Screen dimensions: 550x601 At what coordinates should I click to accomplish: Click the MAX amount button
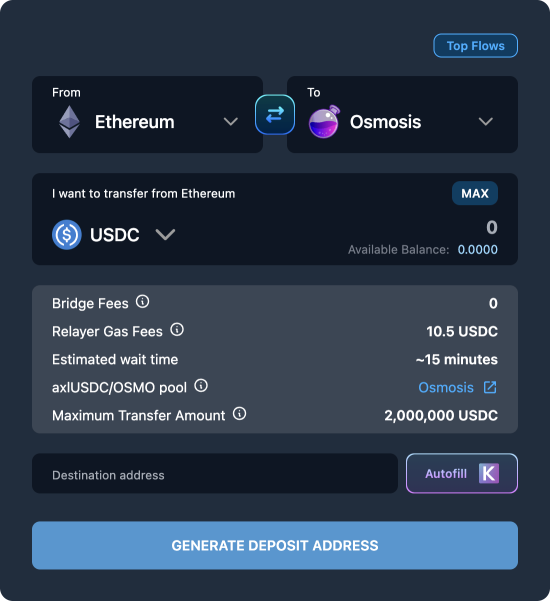pos(475,193)
